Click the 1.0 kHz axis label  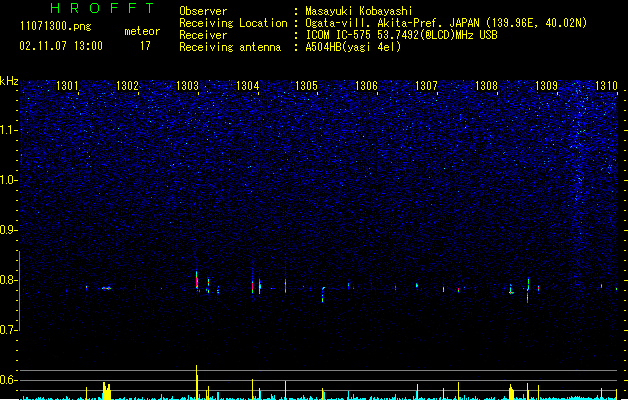(9, 180)
